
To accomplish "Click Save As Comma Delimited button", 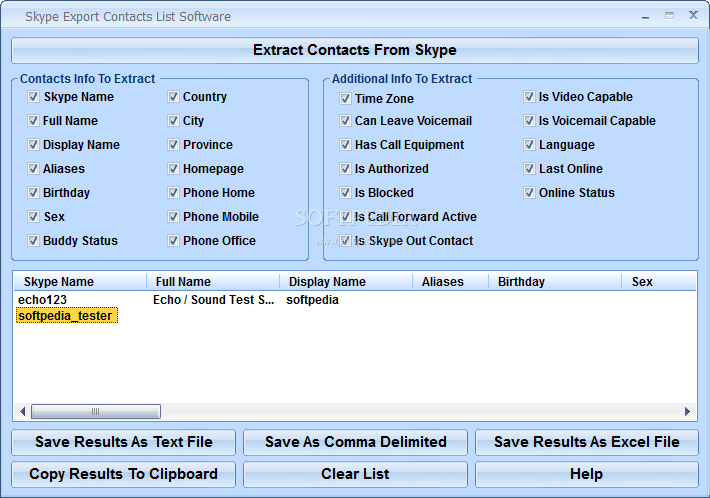I will [x=355, y=442].
